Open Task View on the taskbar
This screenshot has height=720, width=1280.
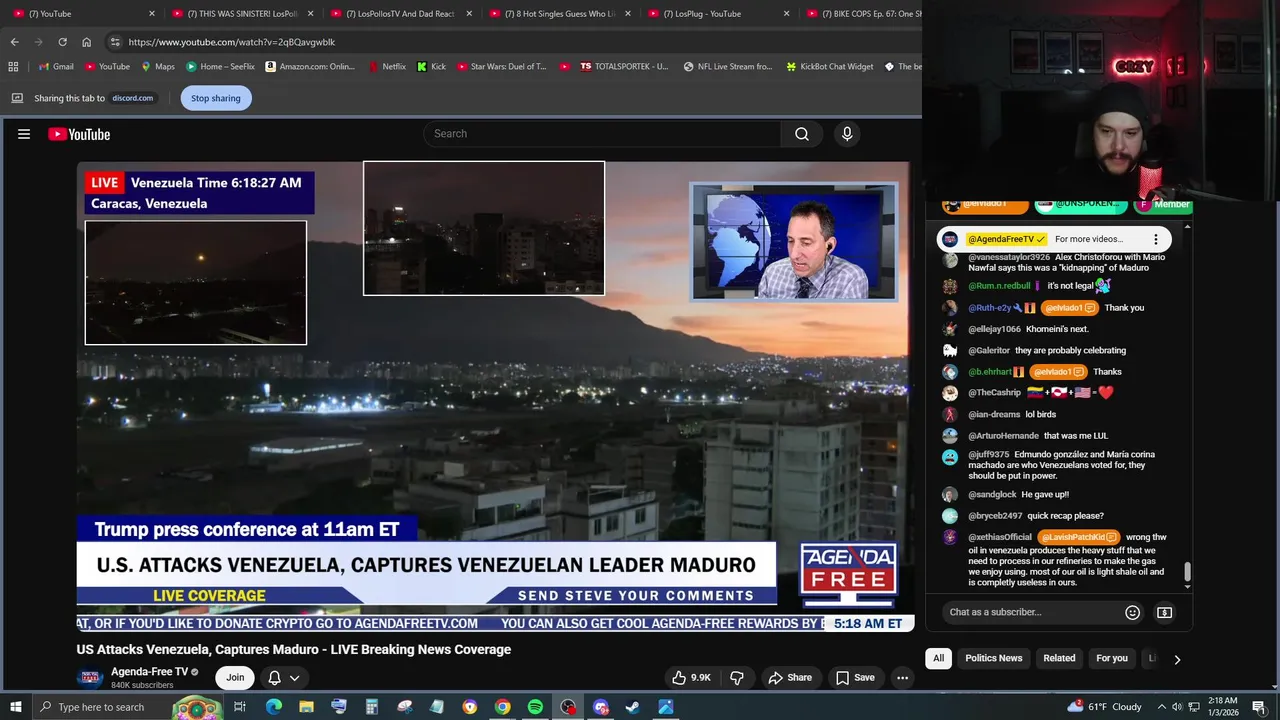point(240,707)
